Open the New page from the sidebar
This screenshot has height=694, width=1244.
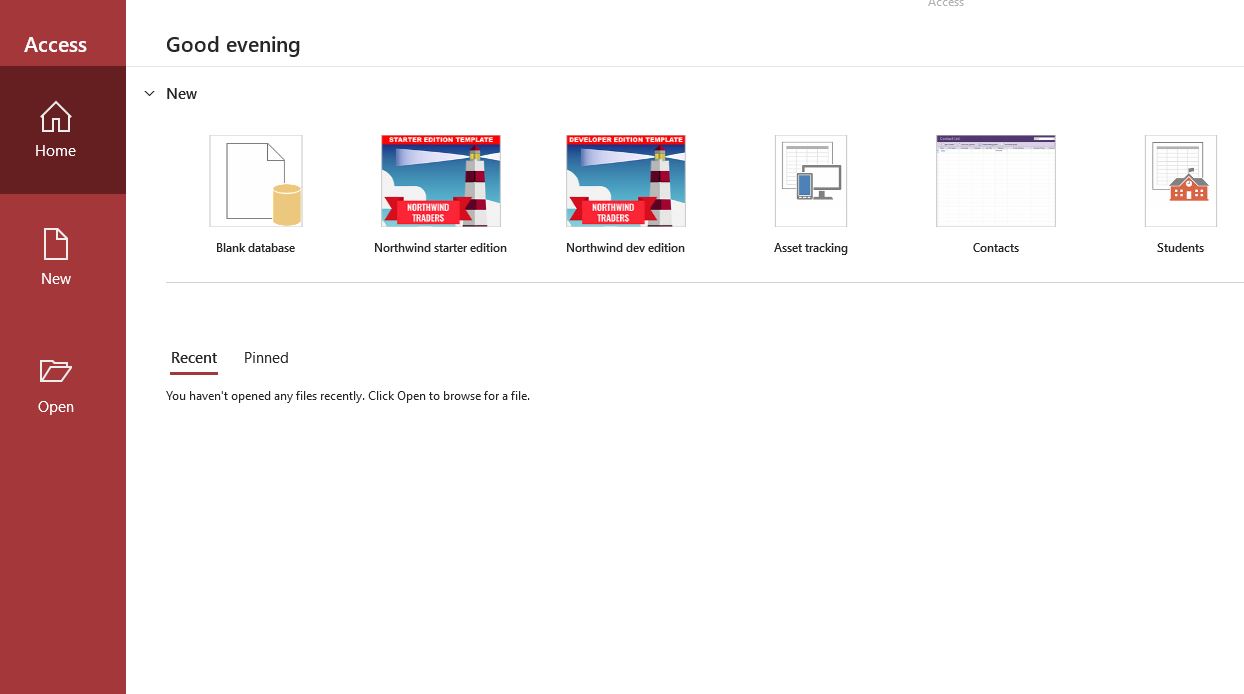pyautogui.click(x=55, y=258)
